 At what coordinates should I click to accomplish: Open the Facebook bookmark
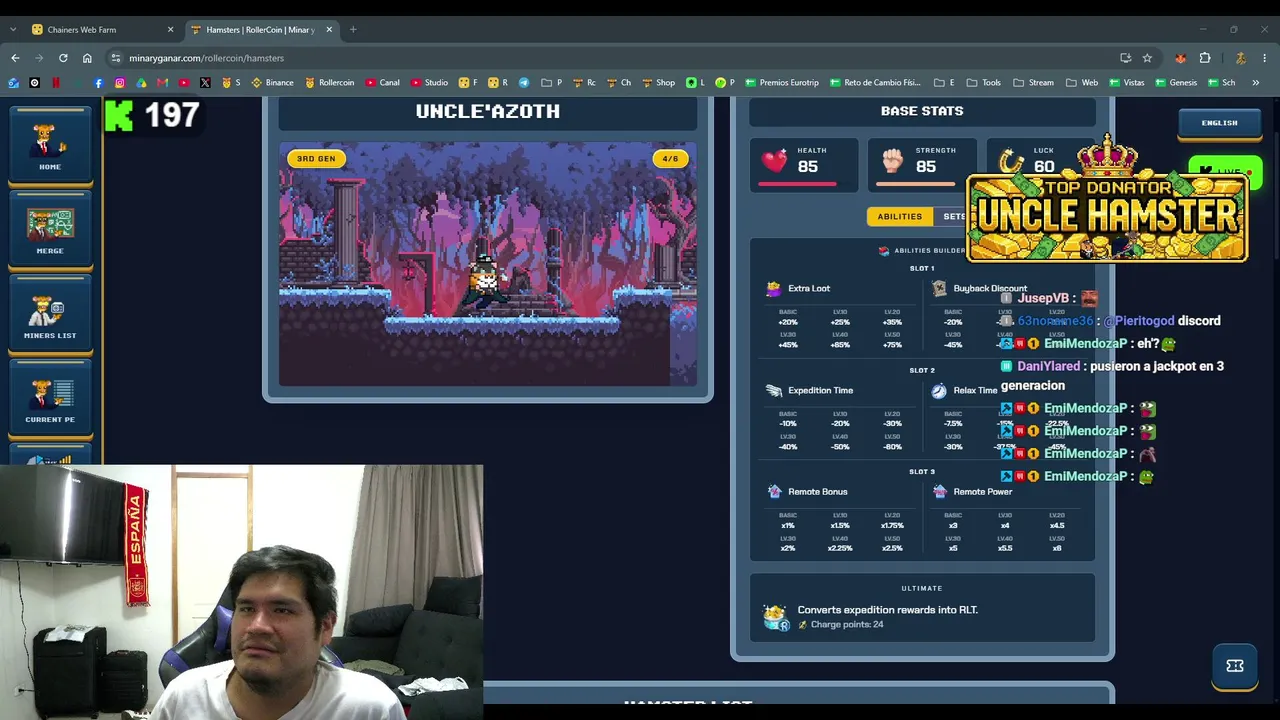coord(98,83)
